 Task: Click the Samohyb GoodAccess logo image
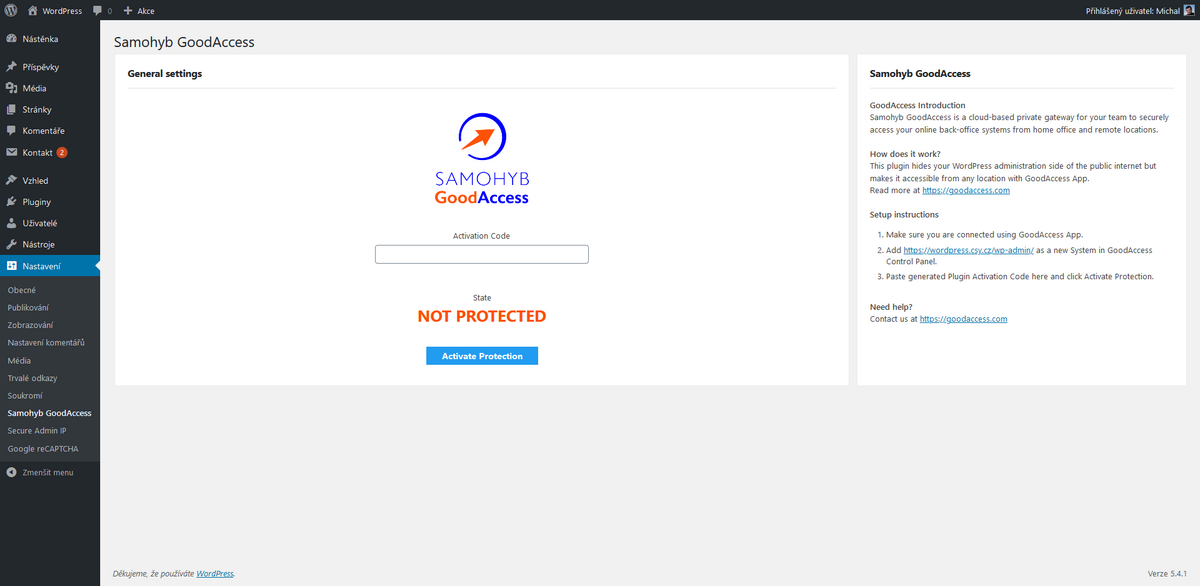[482, 160]
